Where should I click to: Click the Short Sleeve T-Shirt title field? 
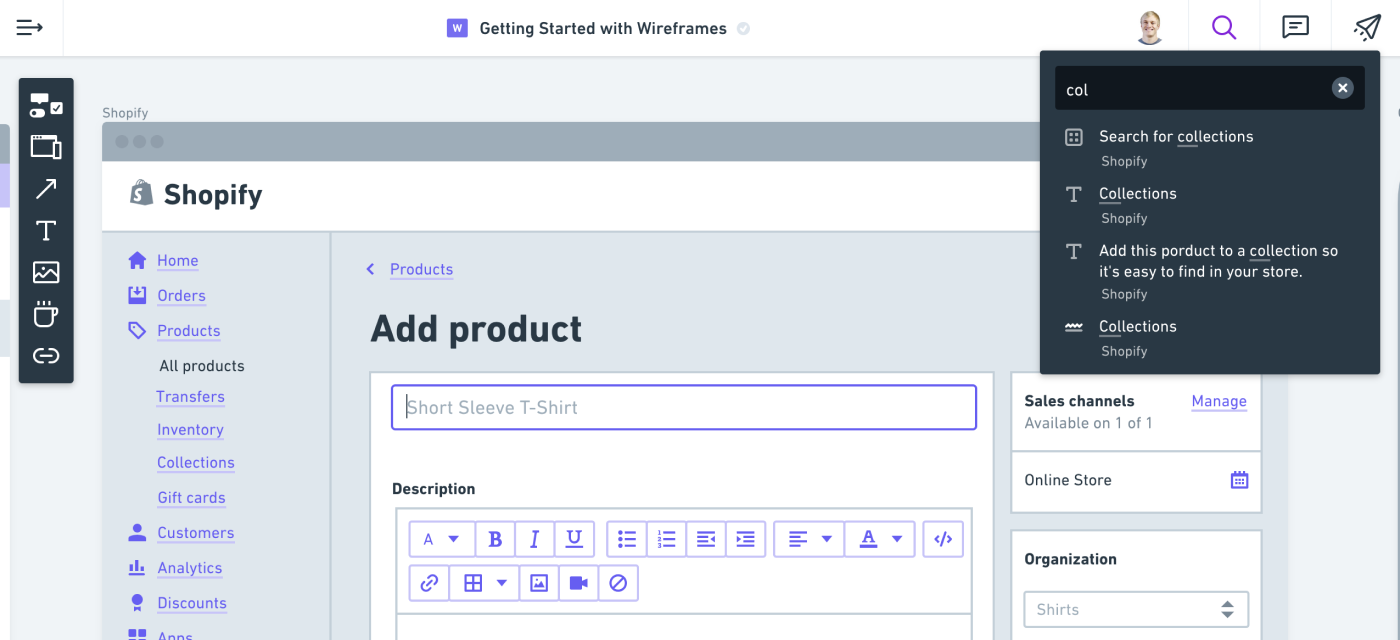(684, 408)
